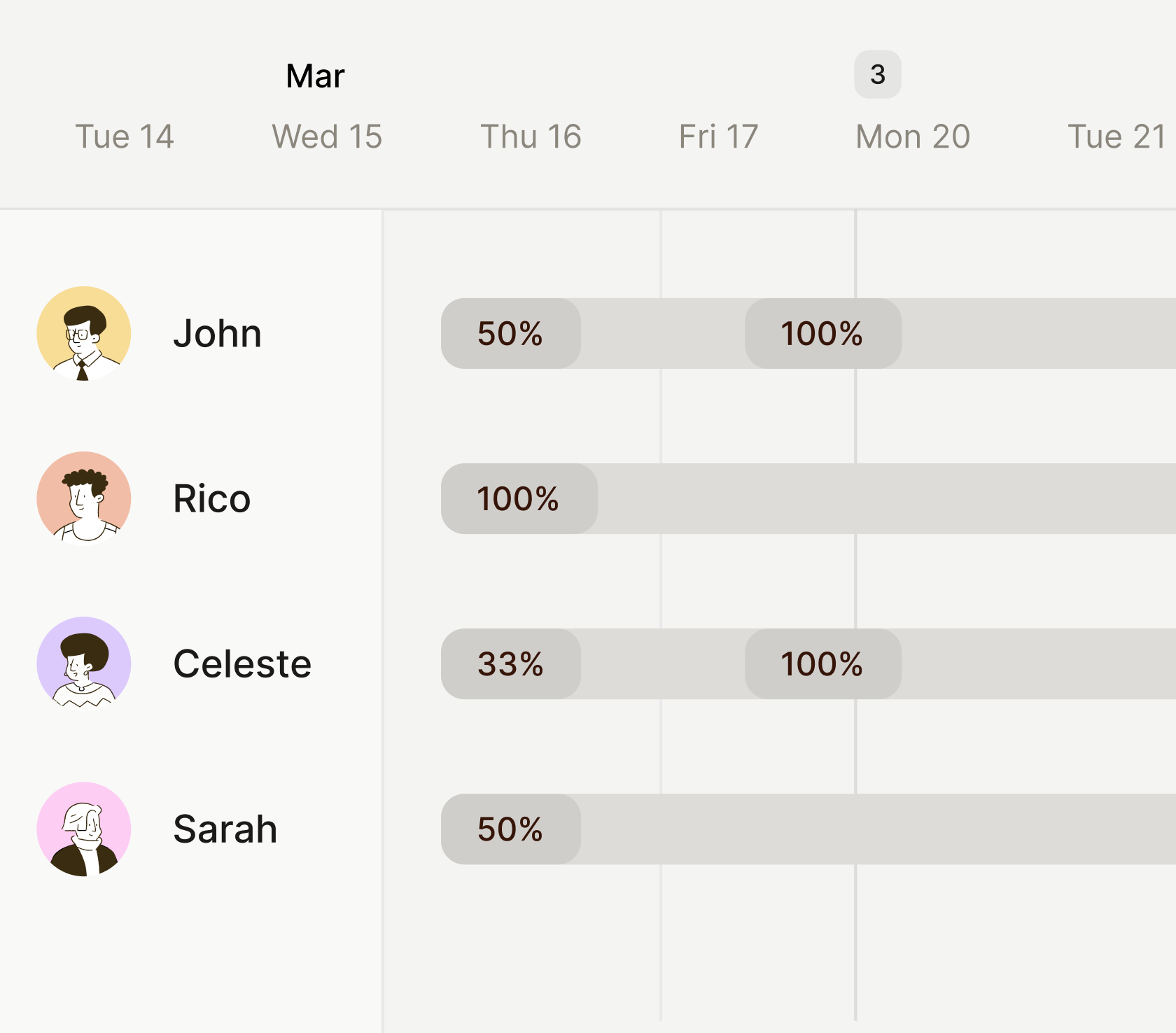Click Rico's avatar icon
This screenshot has height=1033, width=1176.
tap(84, 498)
